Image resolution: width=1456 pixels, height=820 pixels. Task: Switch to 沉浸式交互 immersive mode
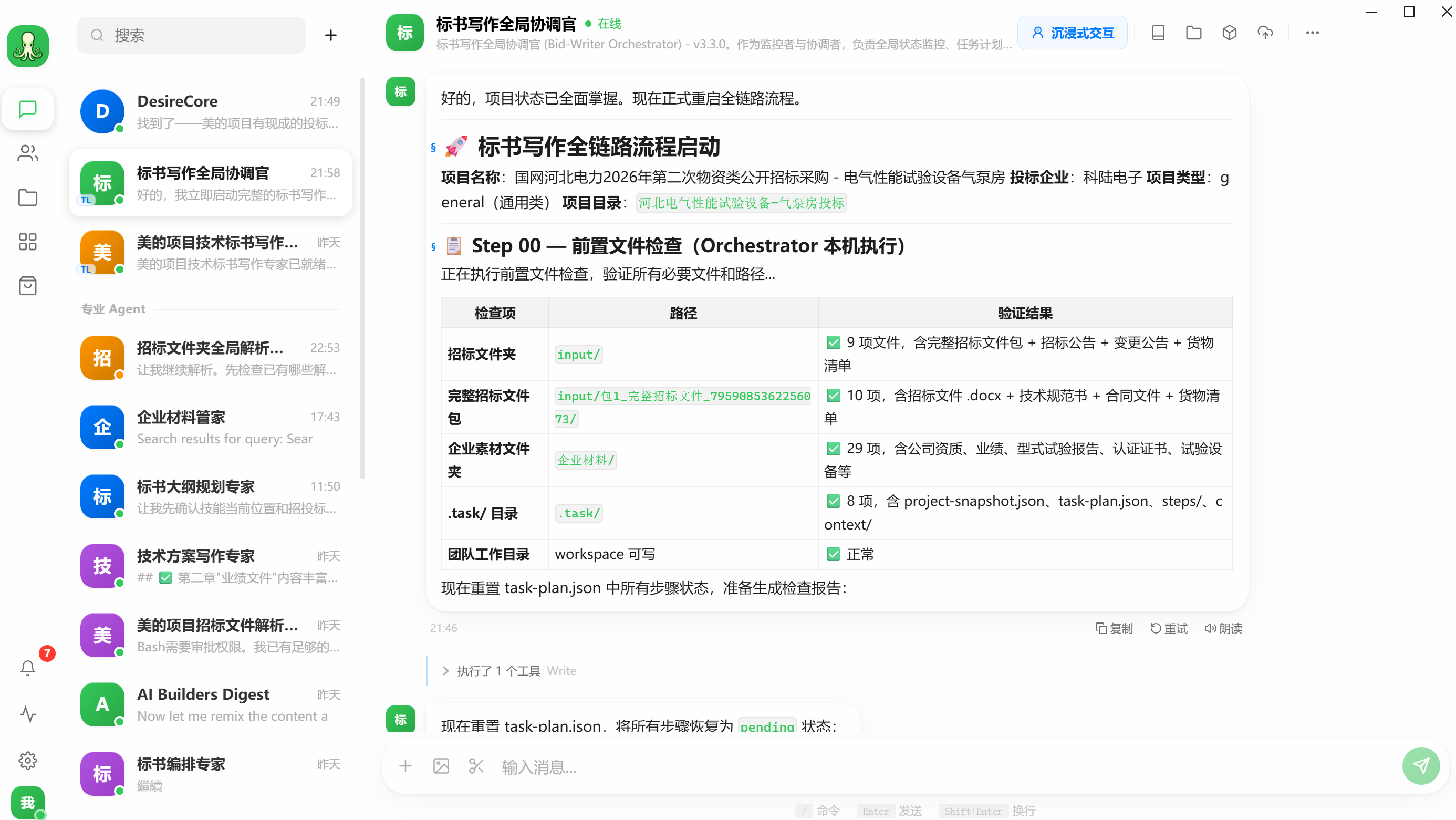tap(1072, 32)
